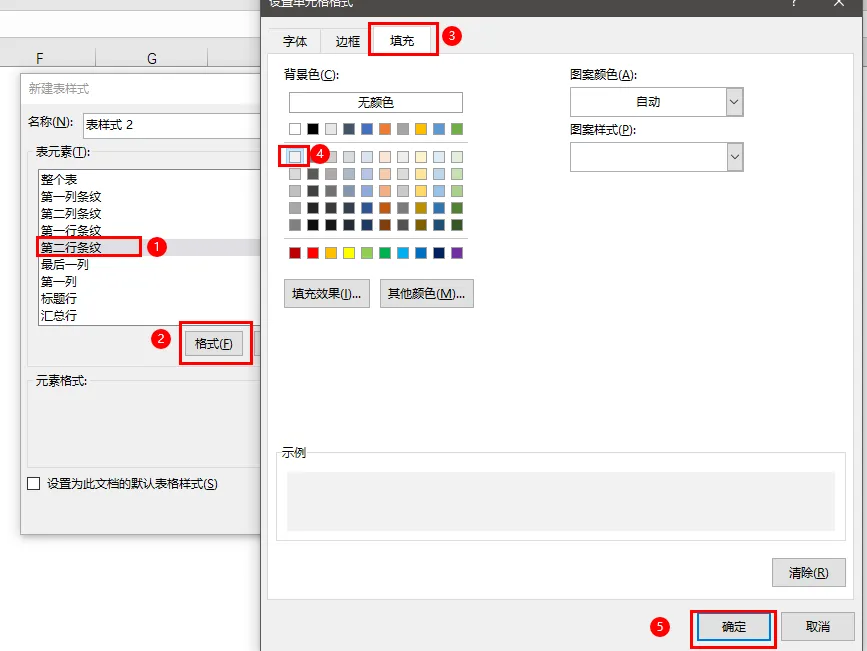This screenshot has height=651, width=867.
Task: Click 其他颜色 button
Action: pos(426,294)
